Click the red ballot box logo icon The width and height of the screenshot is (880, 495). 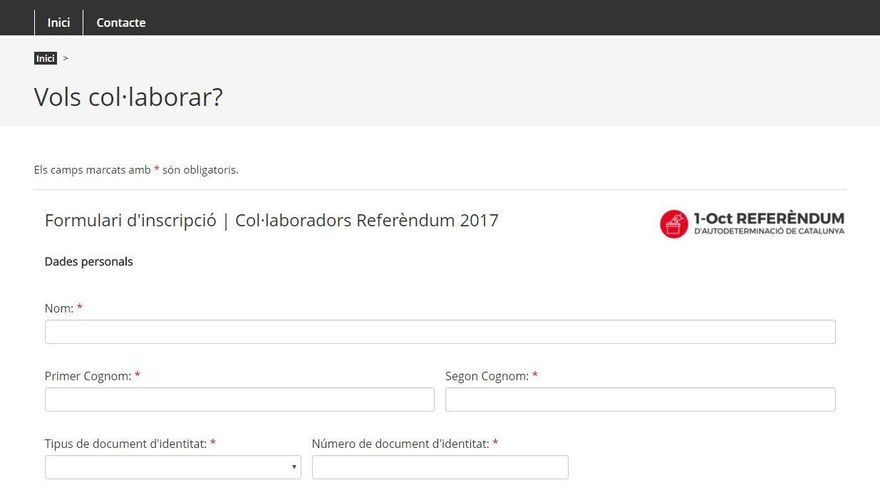[674, 224]
